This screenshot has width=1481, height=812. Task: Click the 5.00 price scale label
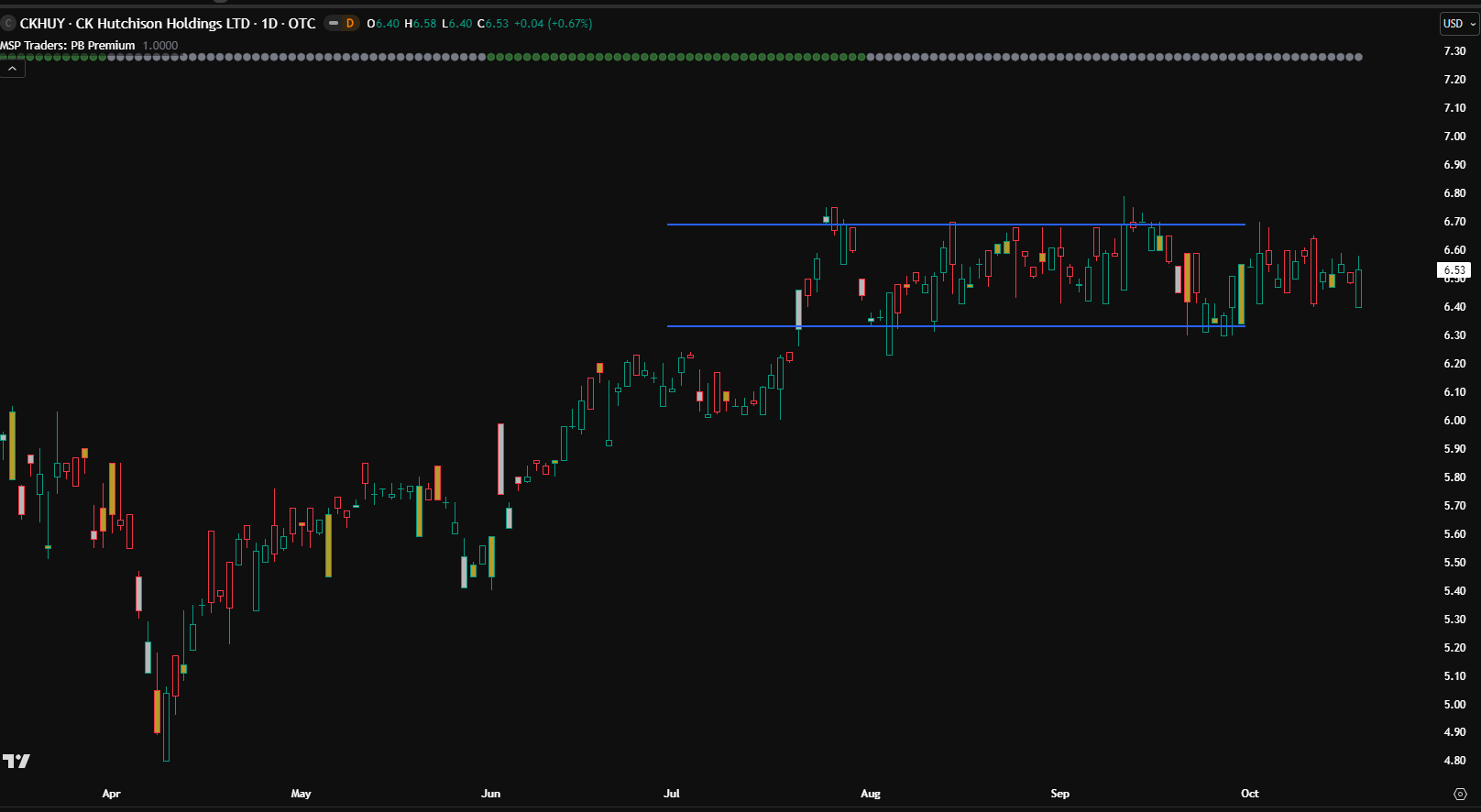click(x=1454, y=705)
